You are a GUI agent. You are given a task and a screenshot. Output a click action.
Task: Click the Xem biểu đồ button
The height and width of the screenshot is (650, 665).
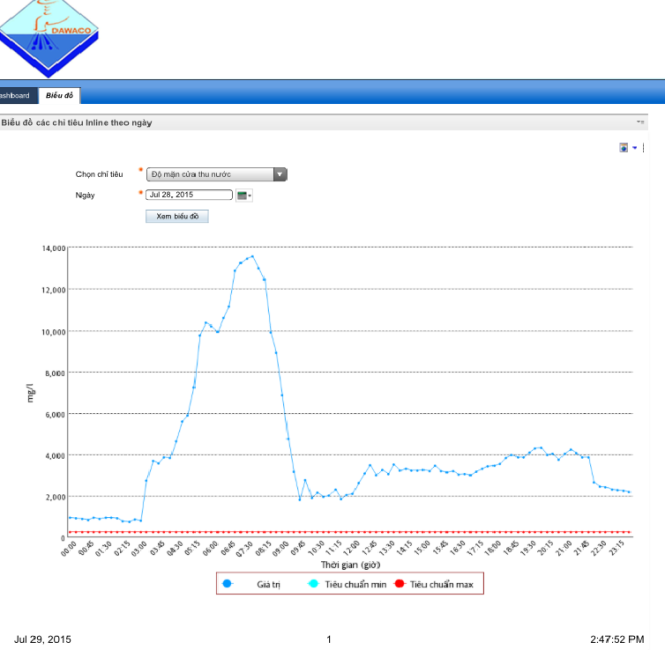(x=177, y=216)
